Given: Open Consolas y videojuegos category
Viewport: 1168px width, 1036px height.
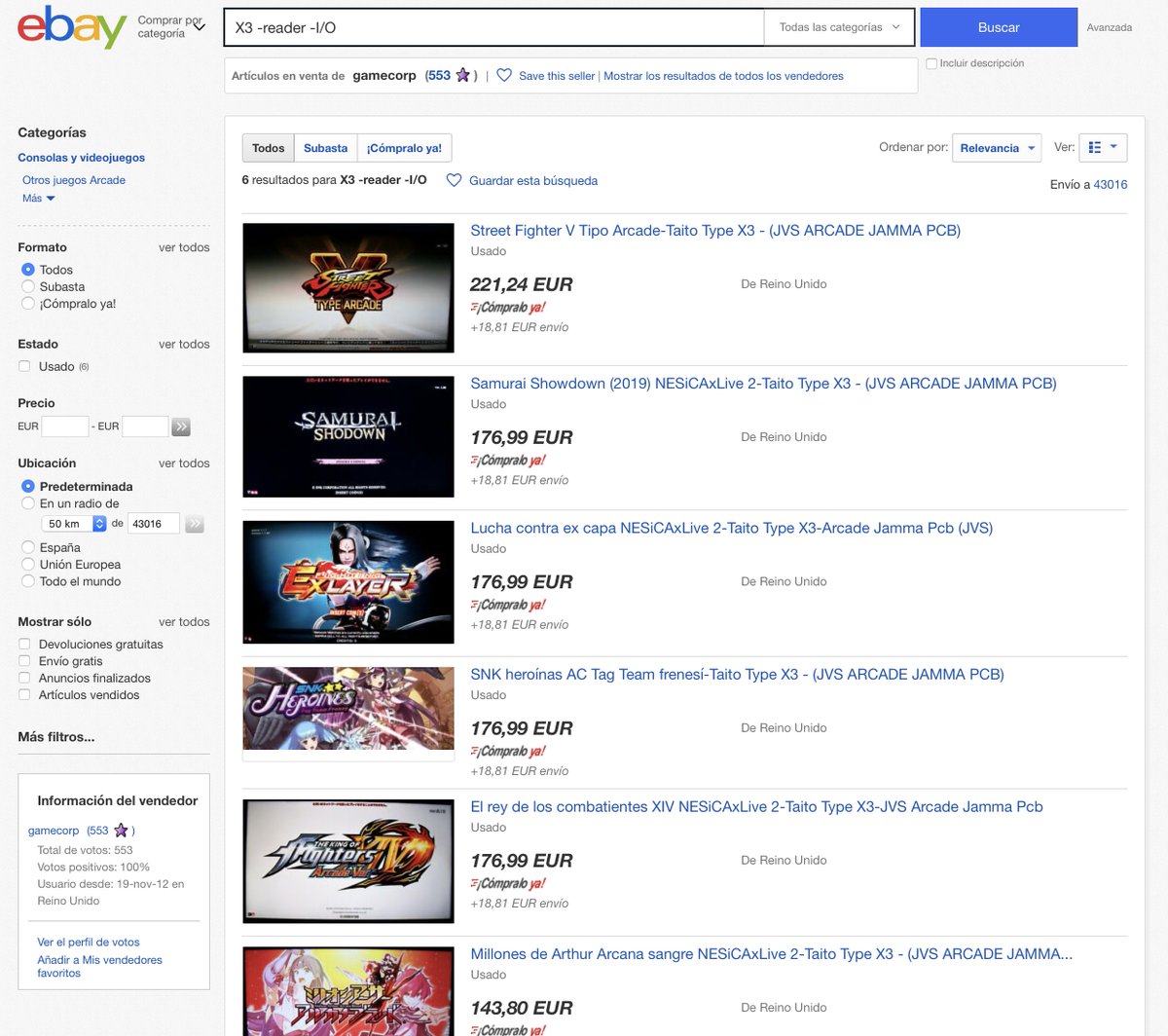Looking at the screenshot, I should click(x=81, y=158).
